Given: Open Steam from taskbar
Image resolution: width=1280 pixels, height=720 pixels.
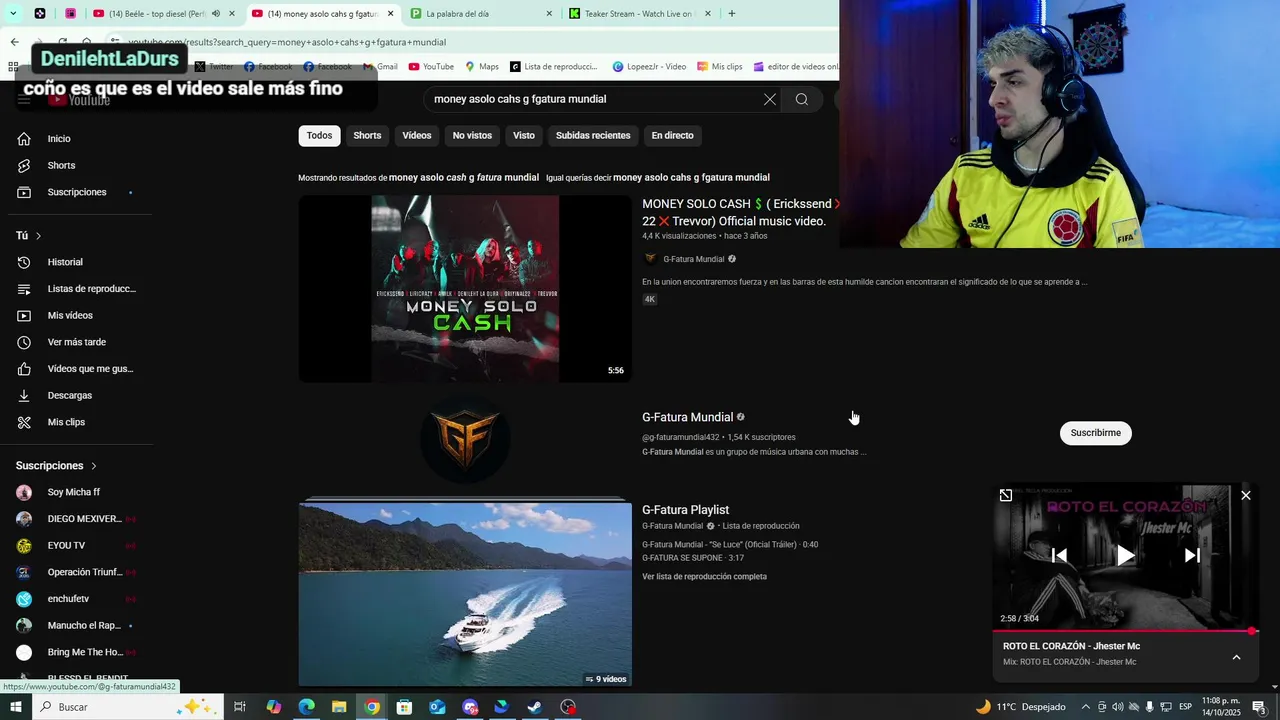Looking at the screenshot, I should [535, 707].
